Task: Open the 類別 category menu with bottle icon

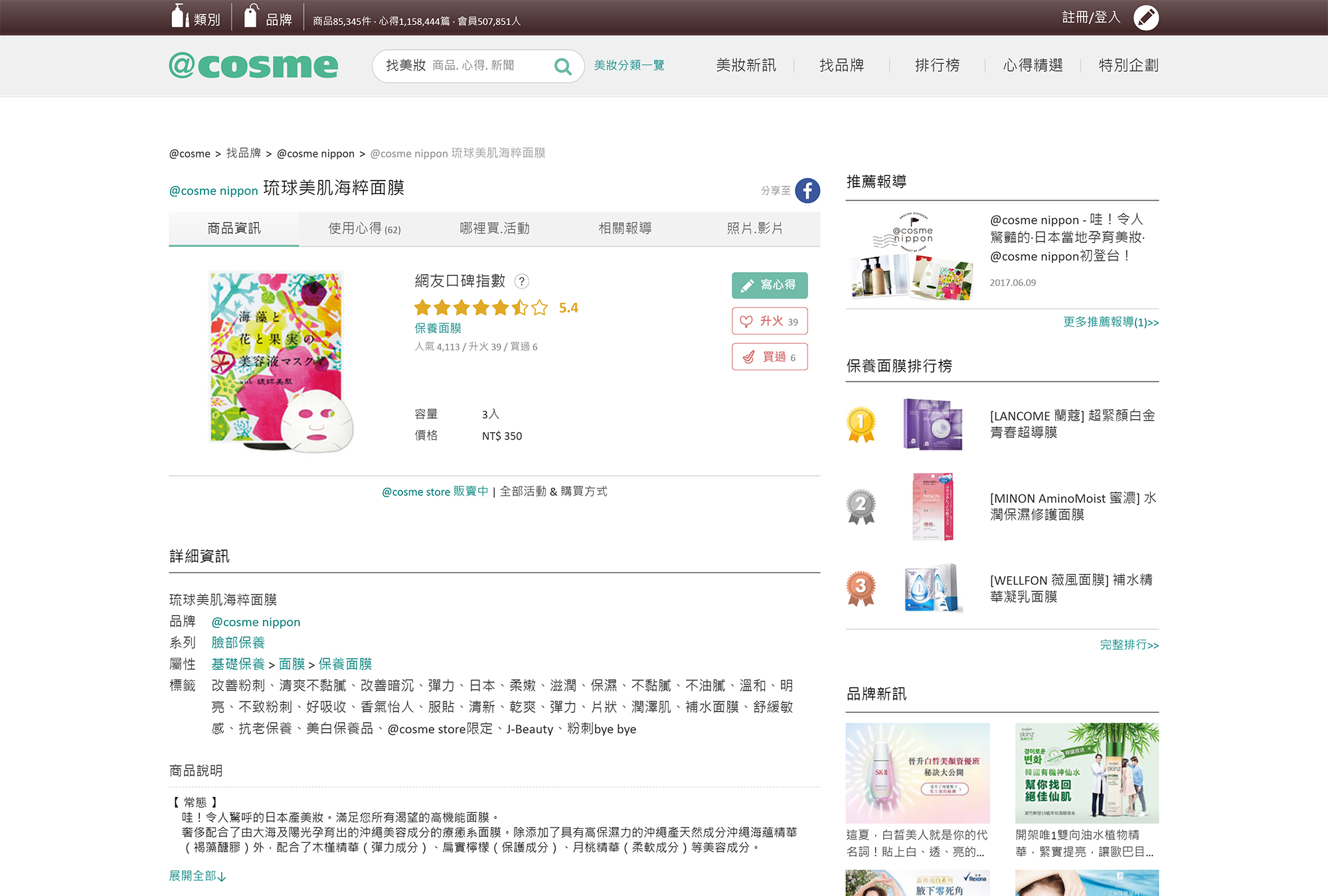Action: (195, 17)
